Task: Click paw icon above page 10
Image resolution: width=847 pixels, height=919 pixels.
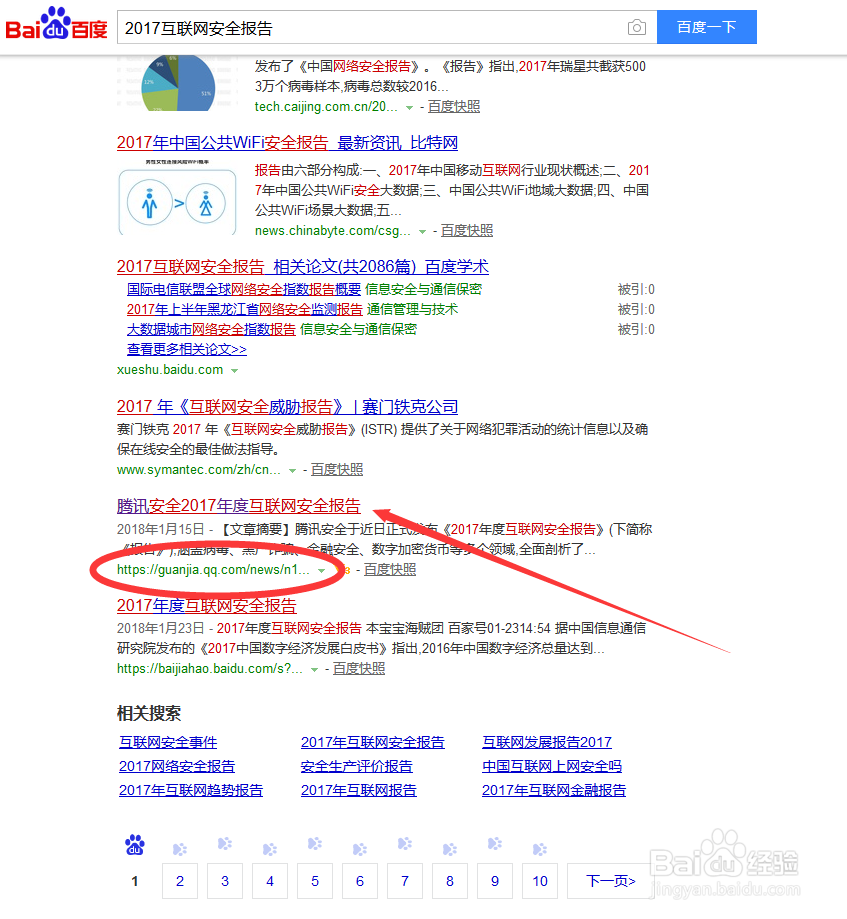Action: coord(540,849)
